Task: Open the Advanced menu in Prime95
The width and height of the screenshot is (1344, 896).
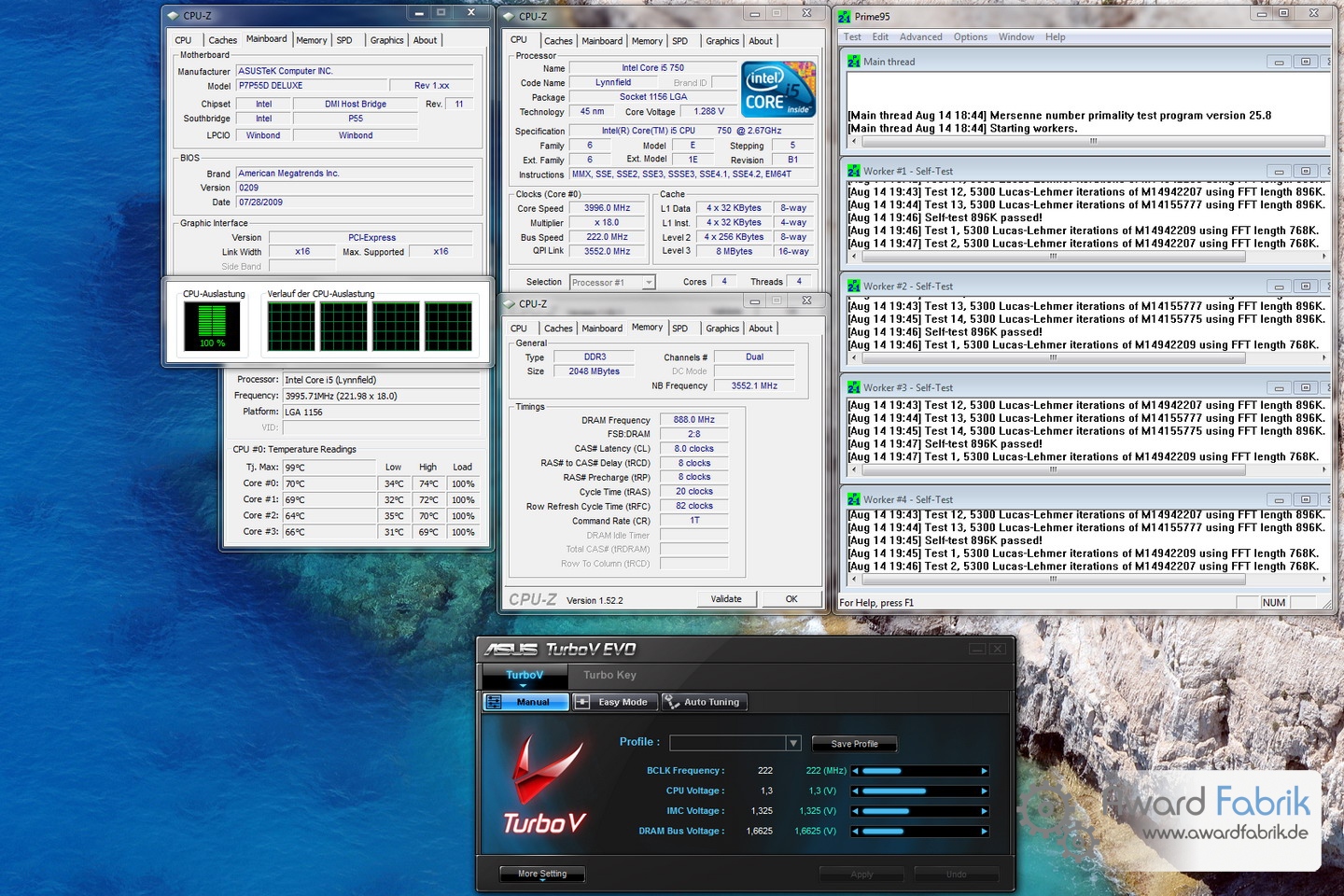Action: [x=920, y=37]
